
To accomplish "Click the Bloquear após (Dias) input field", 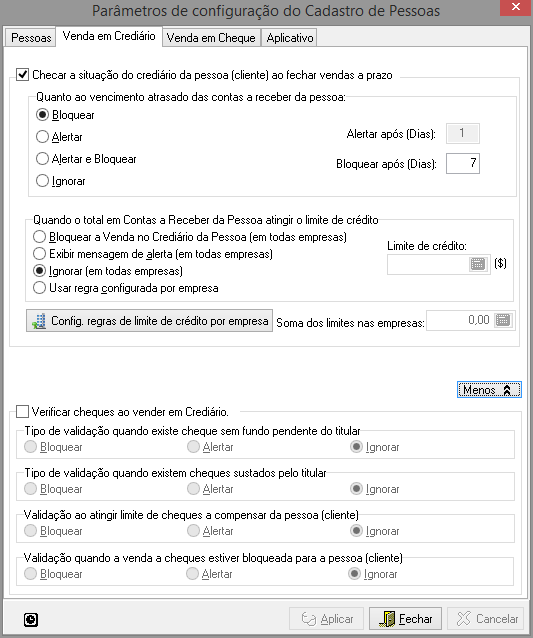I will [x=463, y=164].
